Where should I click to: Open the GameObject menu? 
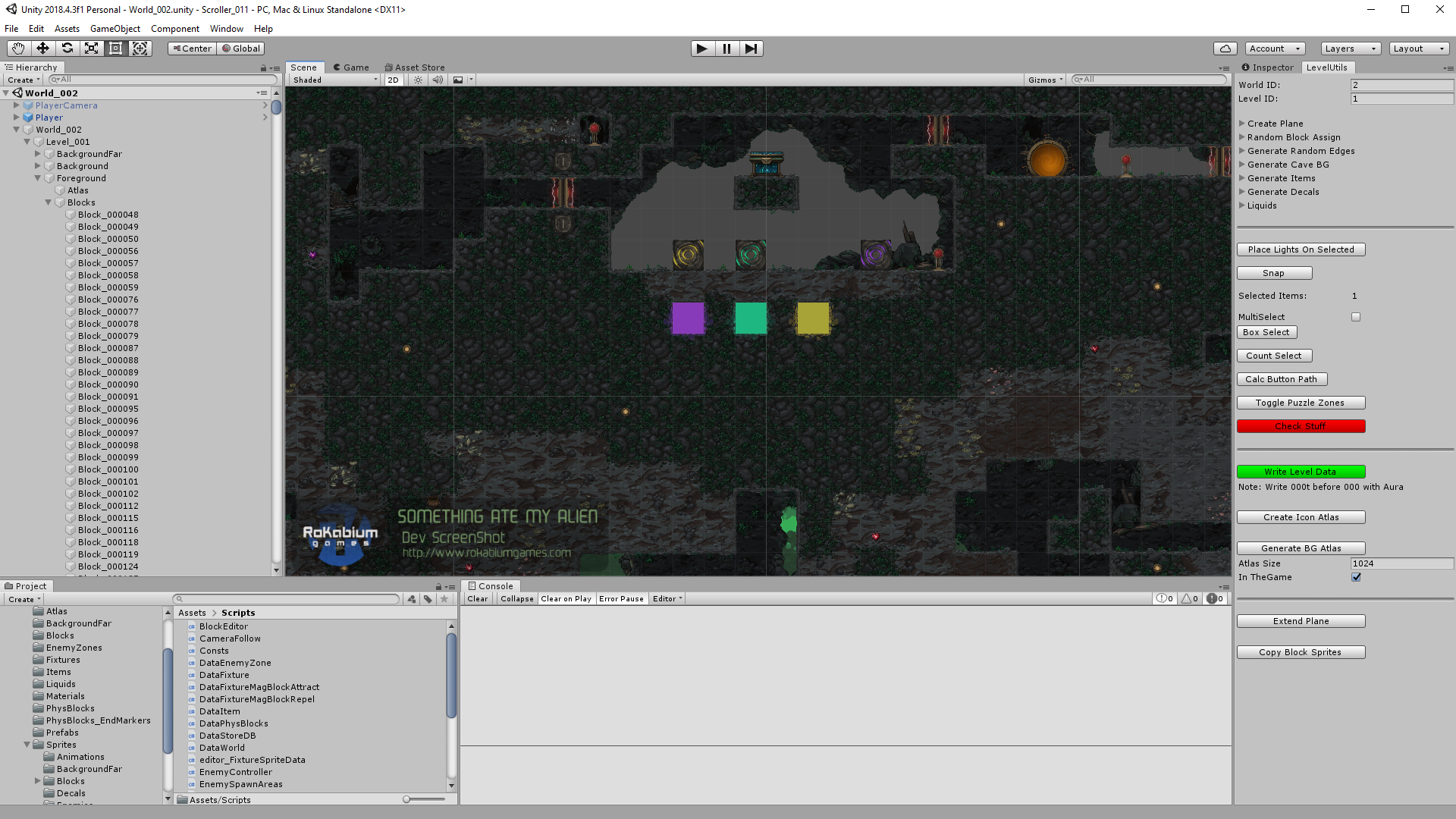coord(115,29)
